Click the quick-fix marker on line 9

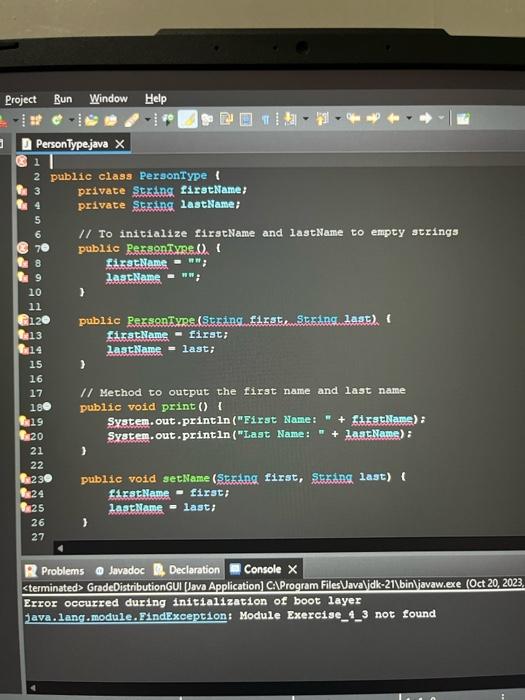(22, 277)
